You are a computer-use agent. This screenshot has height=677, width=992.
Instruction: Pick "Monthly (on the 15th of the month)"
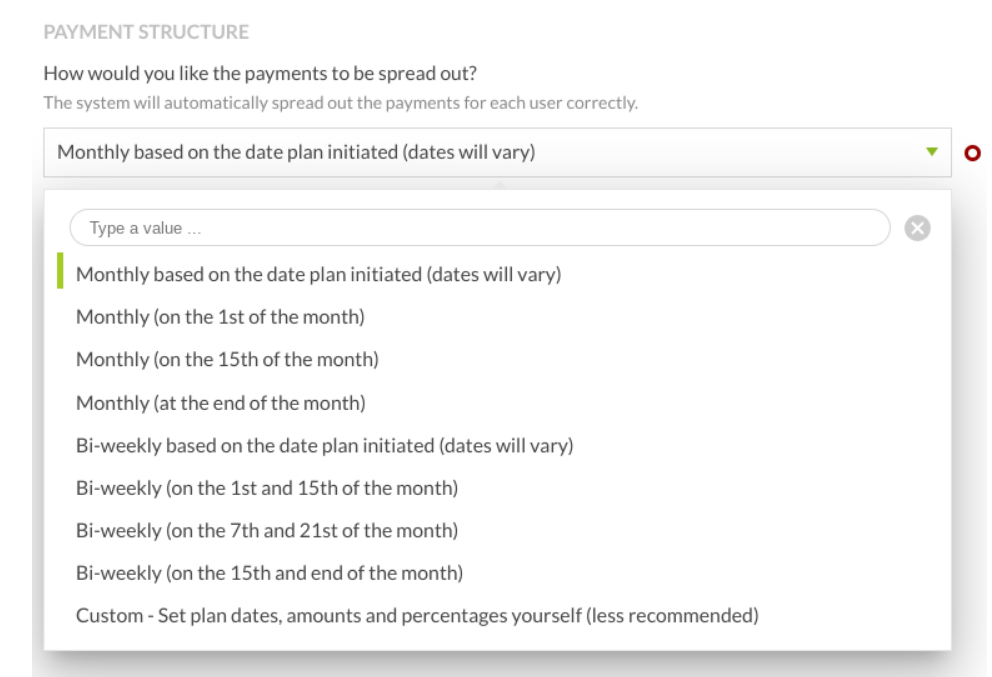pos(227,359)
